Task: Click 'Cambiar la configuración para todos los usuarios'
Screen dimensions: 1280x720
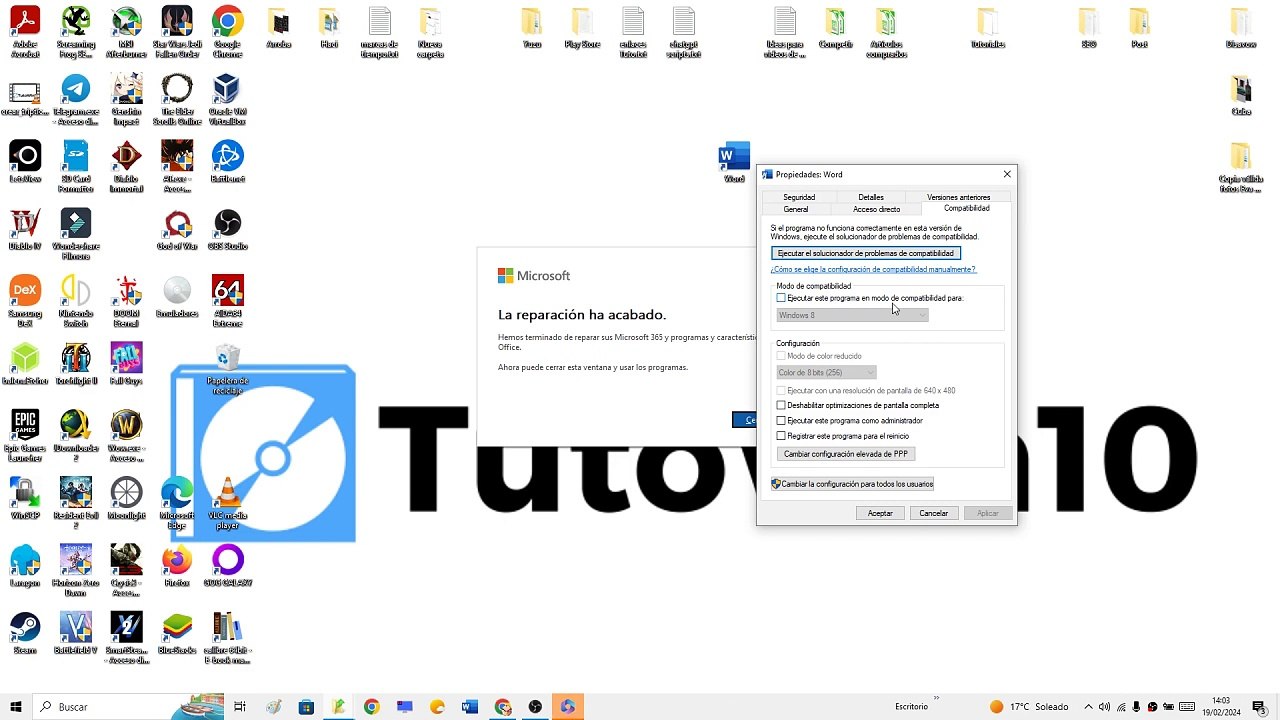Action: click(853, 484)
